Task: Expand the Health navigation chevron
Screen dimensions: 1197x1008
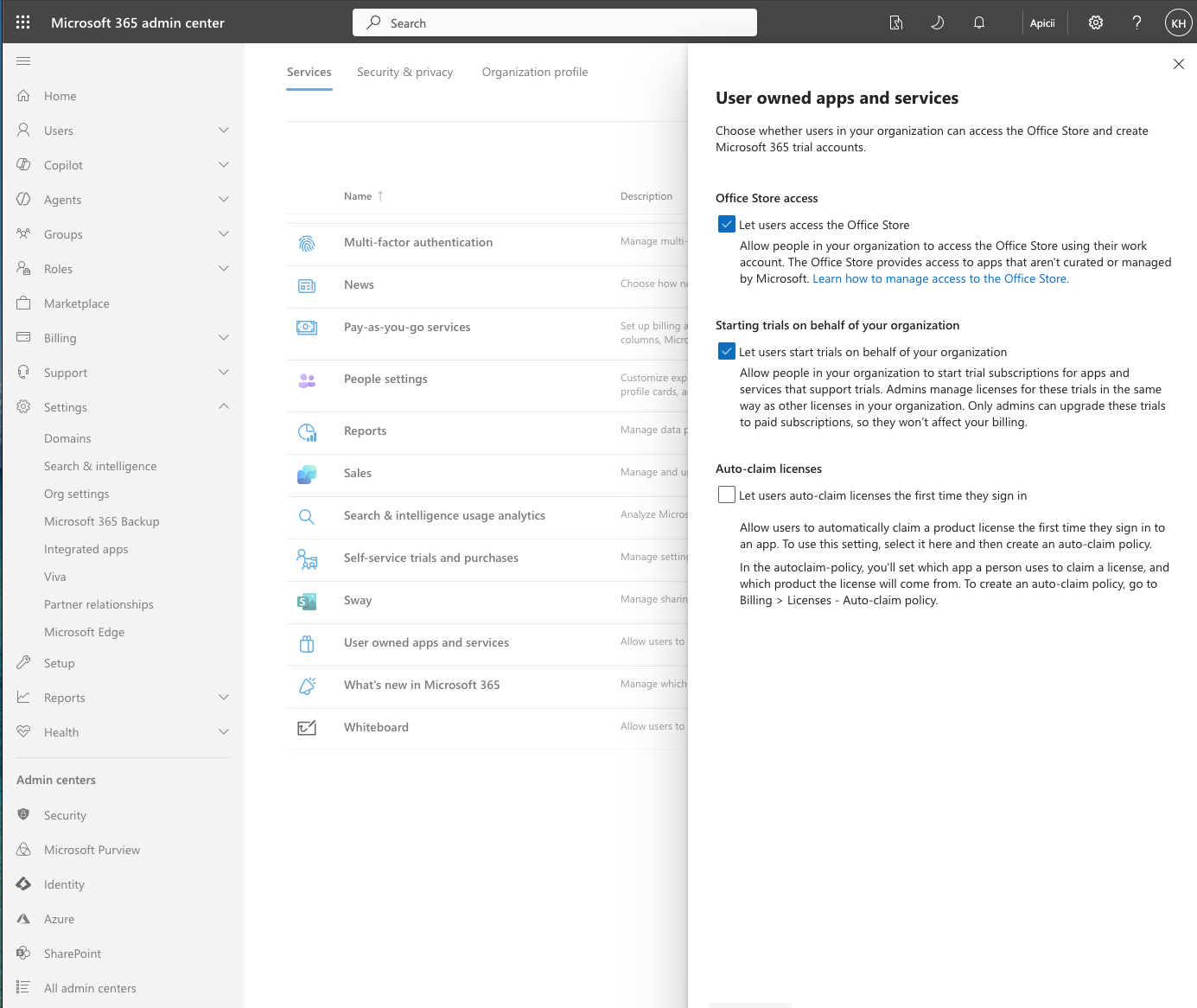Action: [x=224, y=731]
